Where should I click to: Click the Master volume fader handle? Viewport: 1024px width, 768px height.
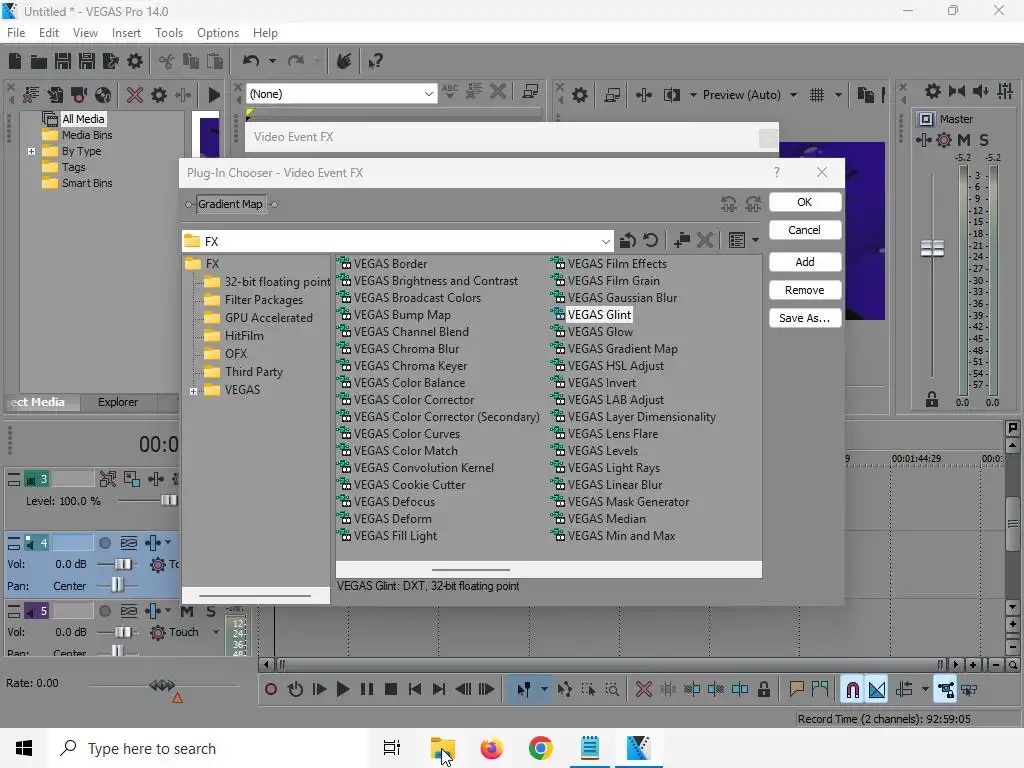click(x=932, y=248)
